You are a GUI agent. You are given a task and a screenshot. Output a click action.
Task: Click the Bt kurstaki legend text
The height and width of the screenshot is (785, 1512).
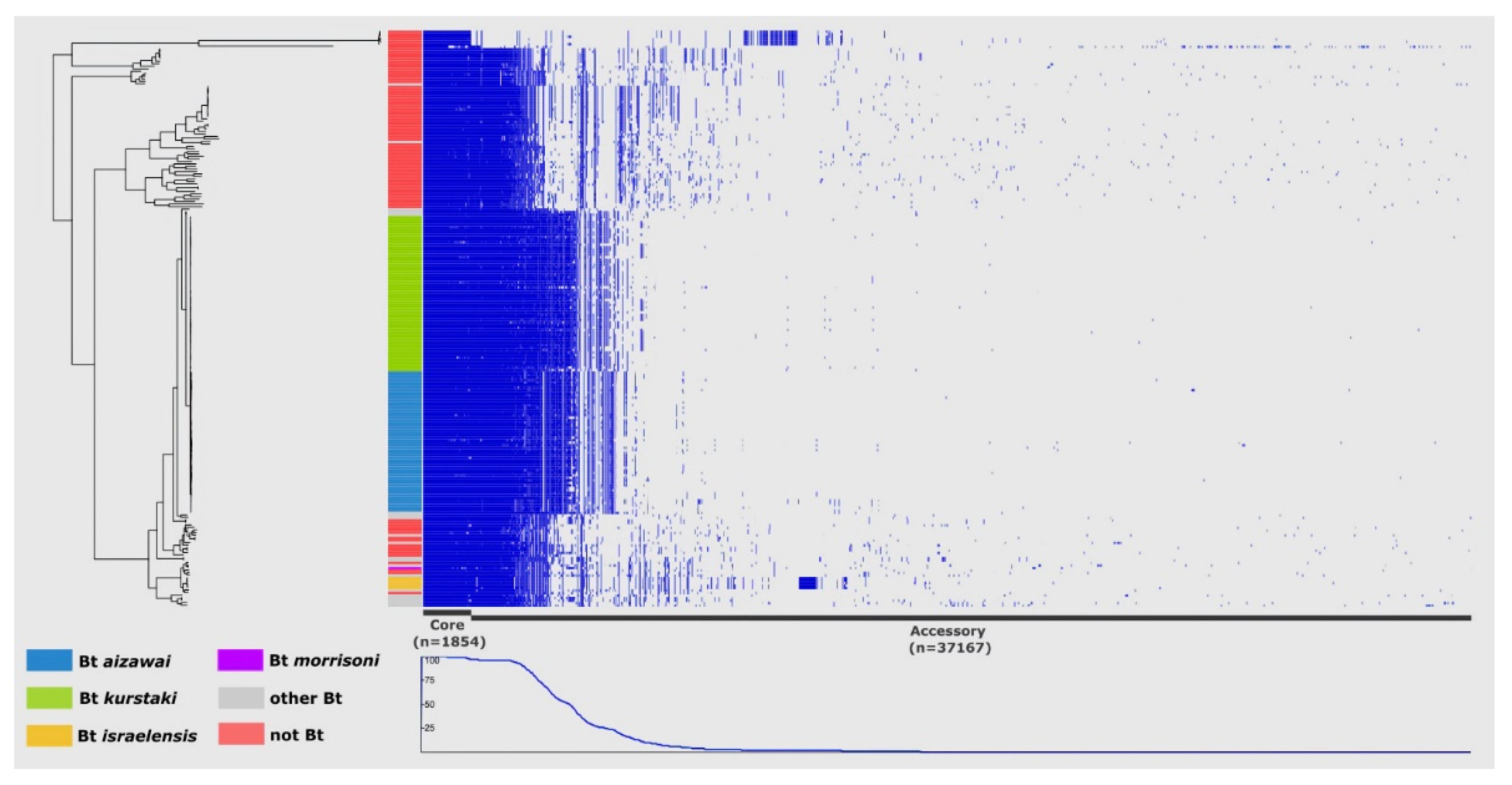[127, 698]
